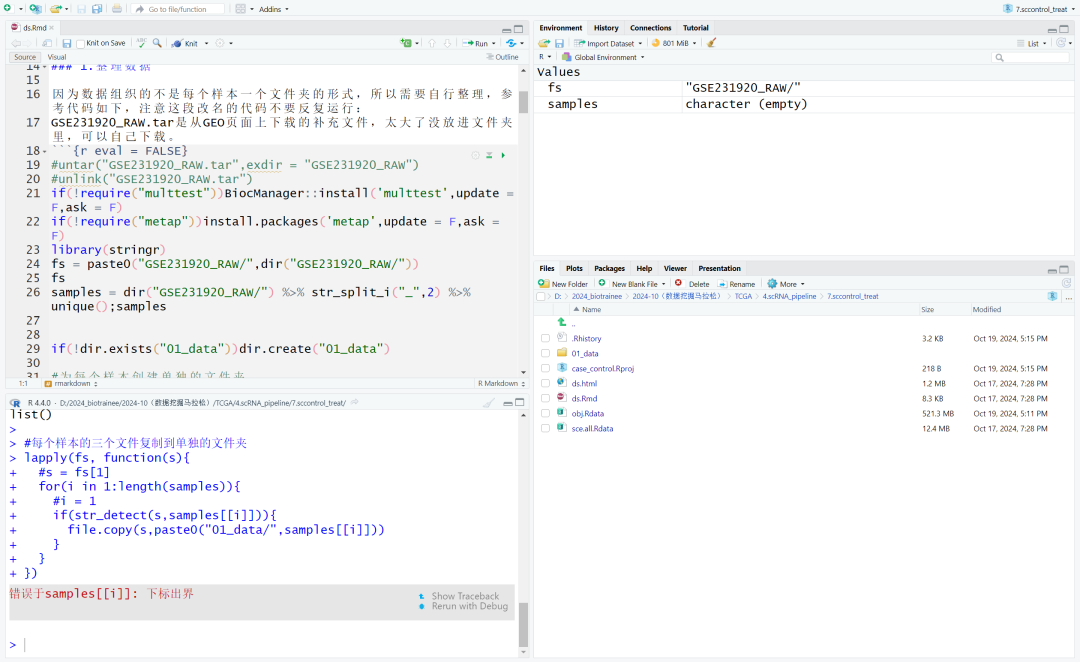Open the 801 MiB memory usage dropdown
The width and height of the screenshot is (1080, 662).
pos(674,43)
